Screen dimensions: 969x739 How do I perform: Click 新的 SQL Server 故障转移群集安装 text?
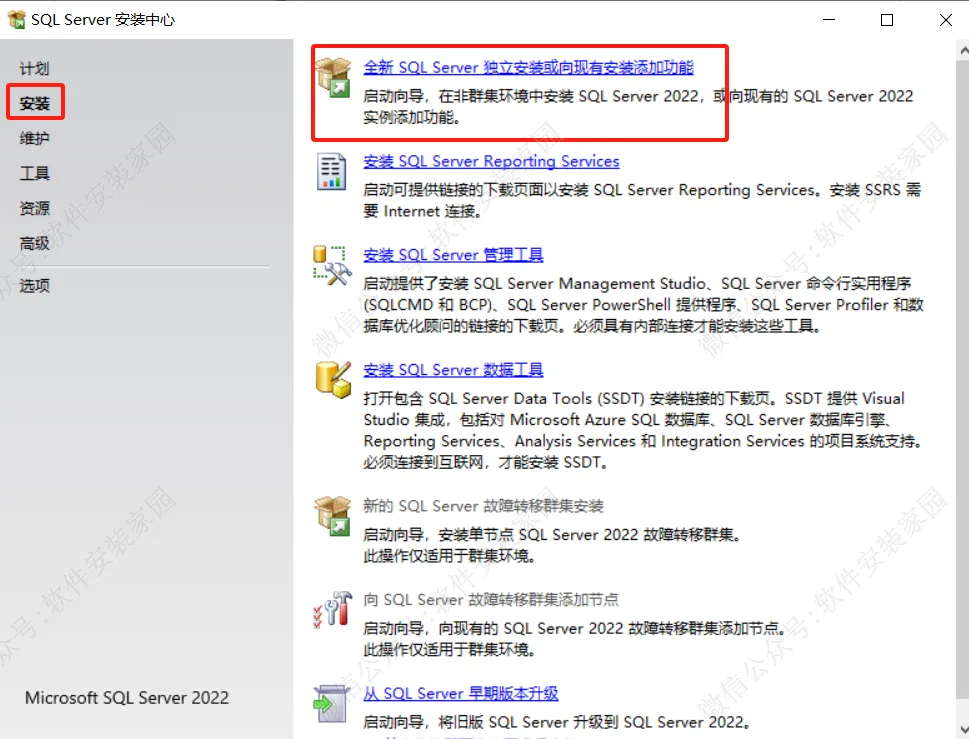click(483, 506)
